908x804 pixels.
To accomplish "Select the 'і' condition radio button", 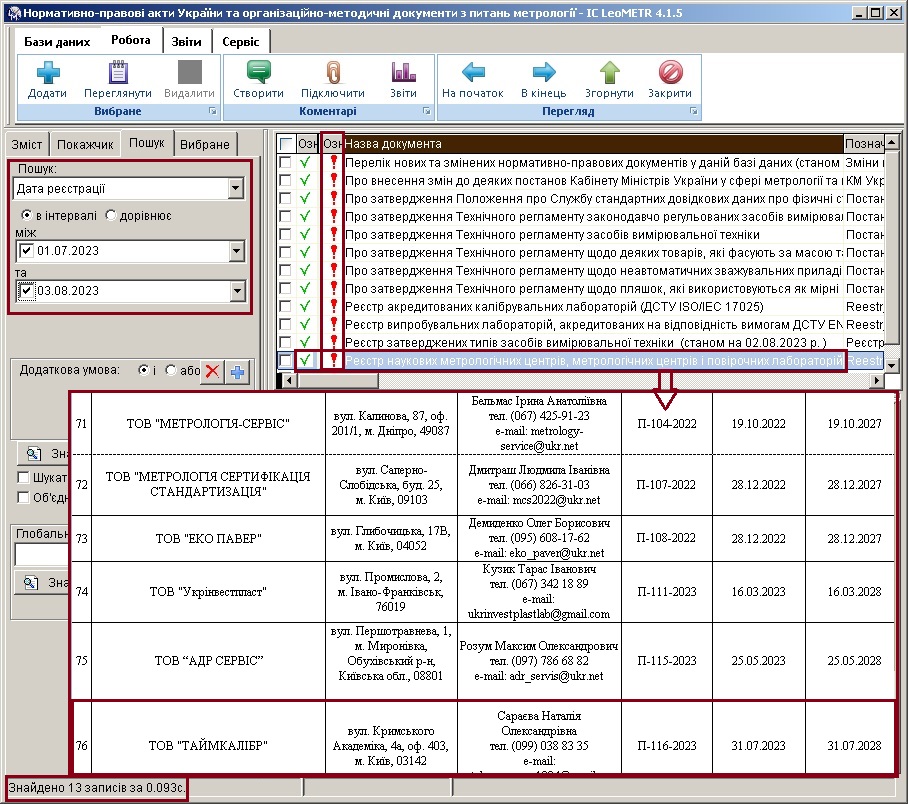I will (144, 370).
